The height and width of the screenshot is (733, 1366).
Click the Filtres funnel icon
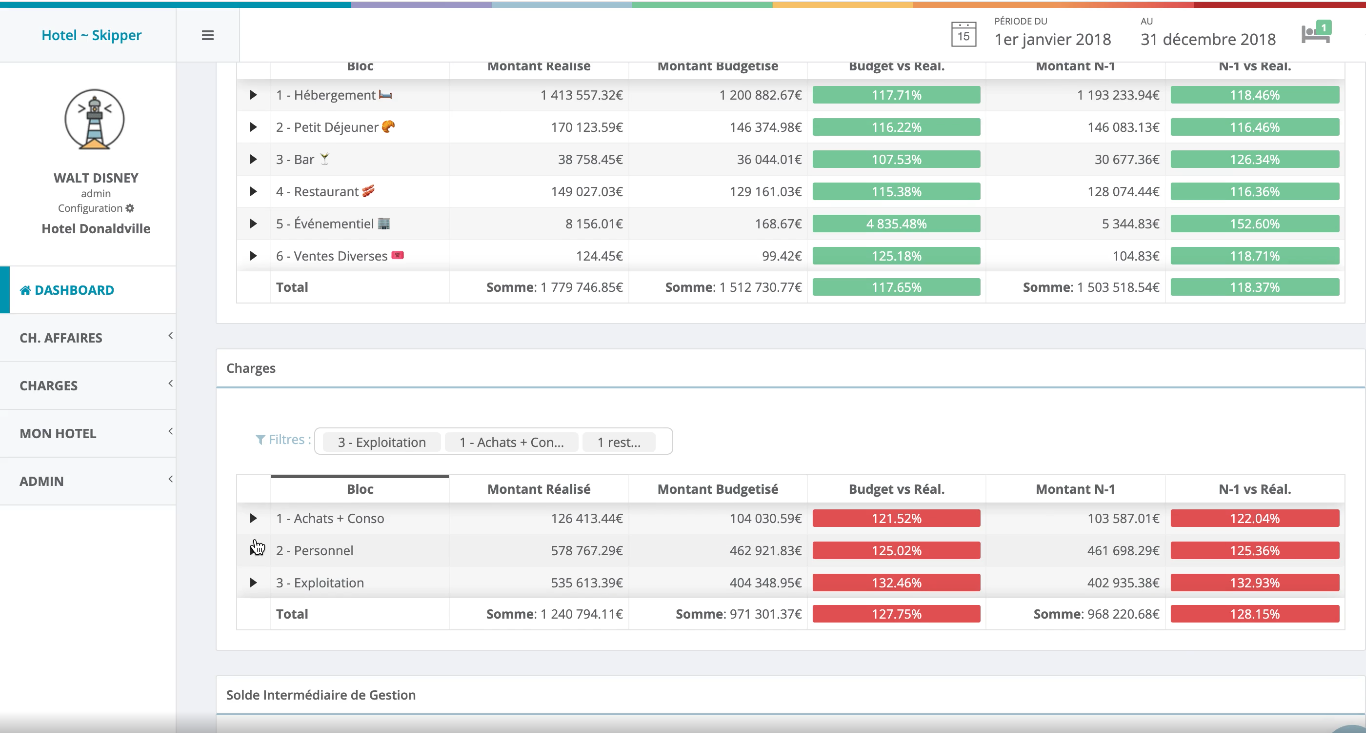point(261,440)
